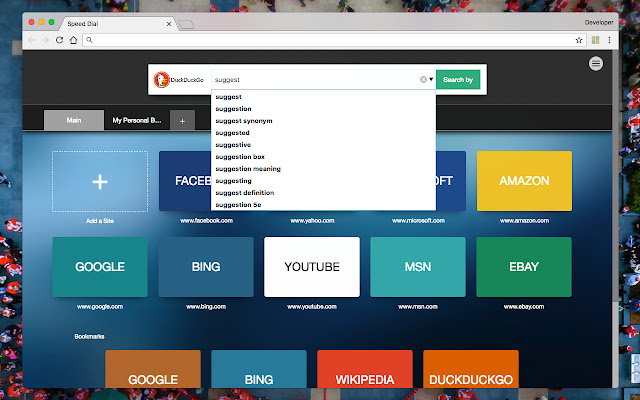Open the Bing bookmark tile

click(259, 369)
